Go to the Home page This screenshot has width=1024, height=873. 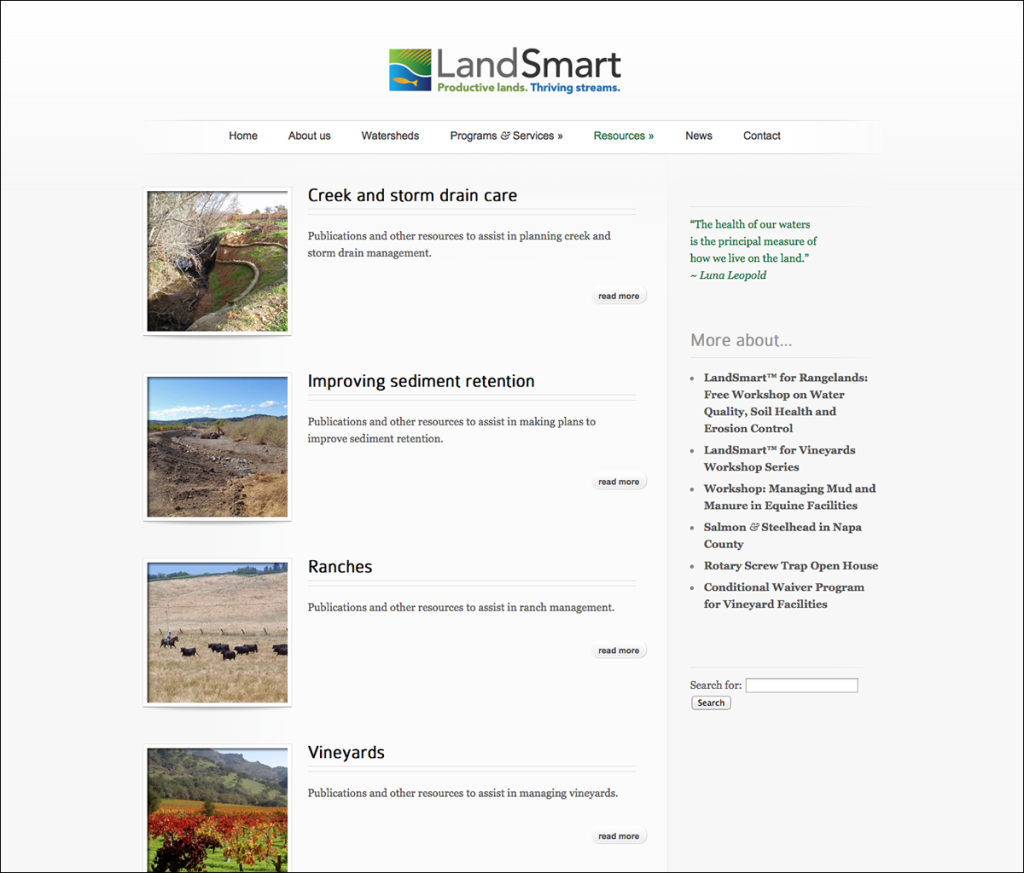tap(243, 136)
